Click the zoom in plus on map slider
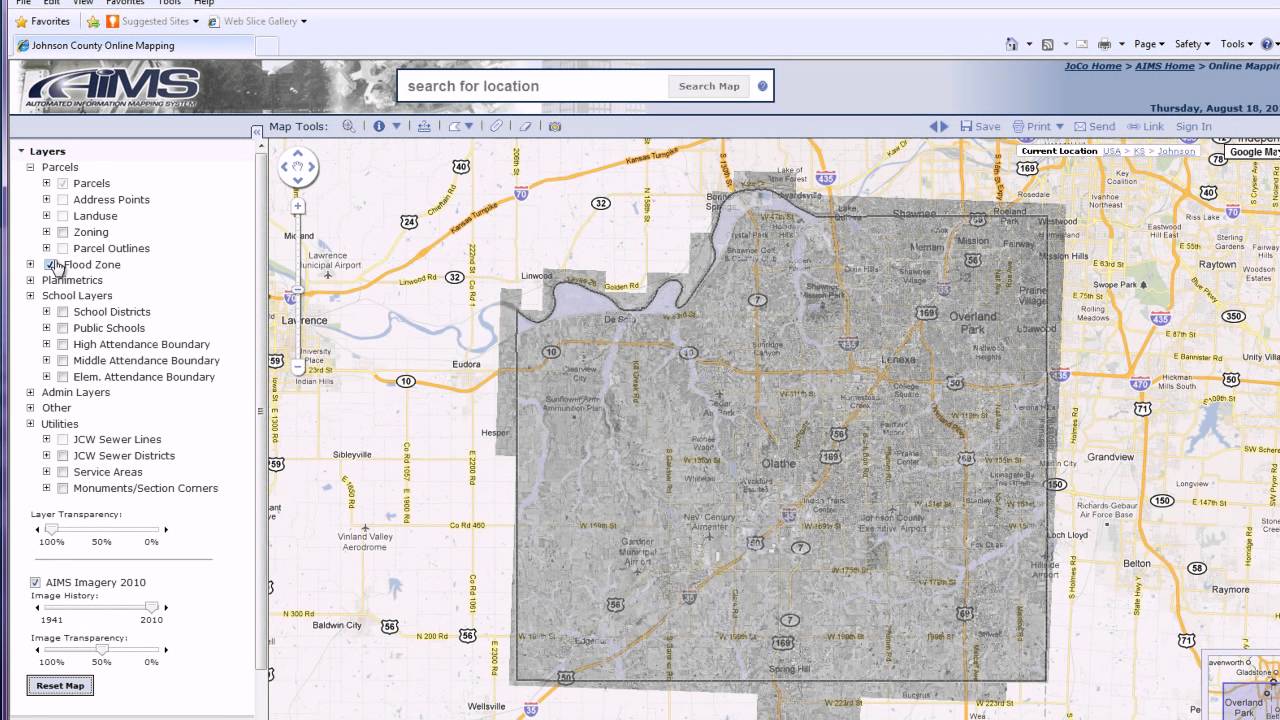 [x=298, y=206]
